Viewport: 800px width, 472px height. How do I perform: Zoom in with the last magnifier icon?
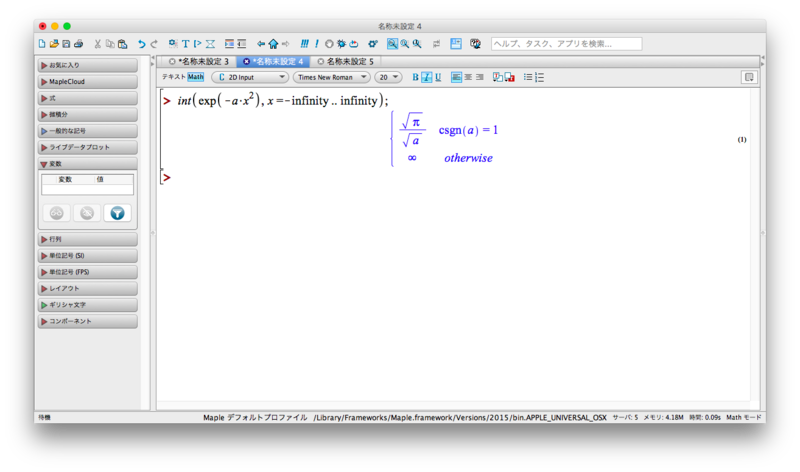417,44
